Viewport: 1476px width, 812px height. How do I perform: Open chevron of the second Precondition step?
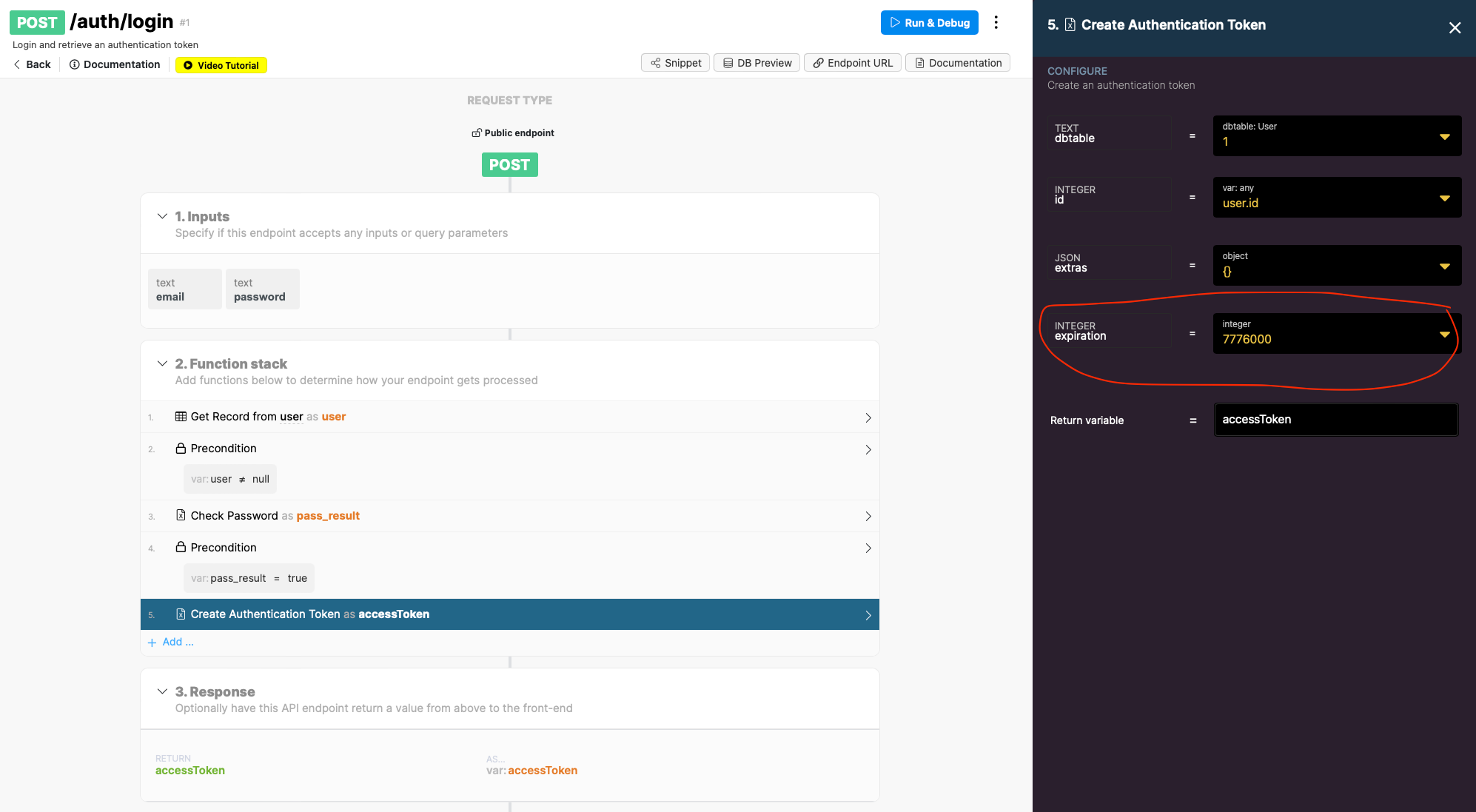click(868, 548)
